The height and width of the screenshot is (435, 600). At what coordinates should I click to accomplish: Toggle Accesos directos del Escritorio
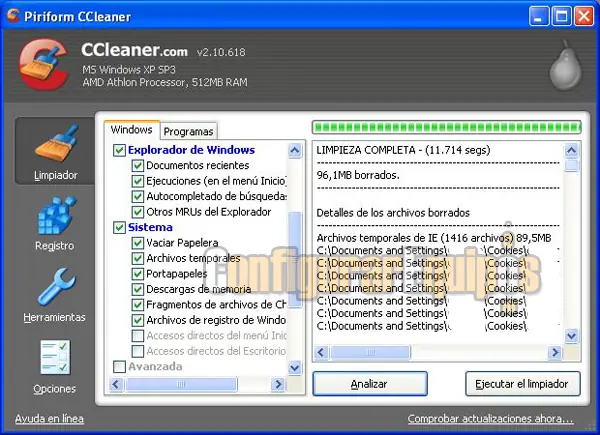click(137, 351)
